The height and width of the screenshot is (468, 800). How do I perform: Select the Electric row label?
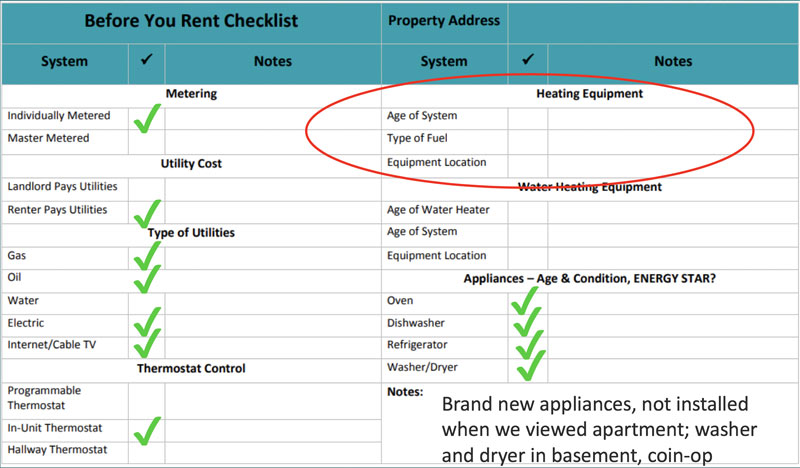coord(26,323)
